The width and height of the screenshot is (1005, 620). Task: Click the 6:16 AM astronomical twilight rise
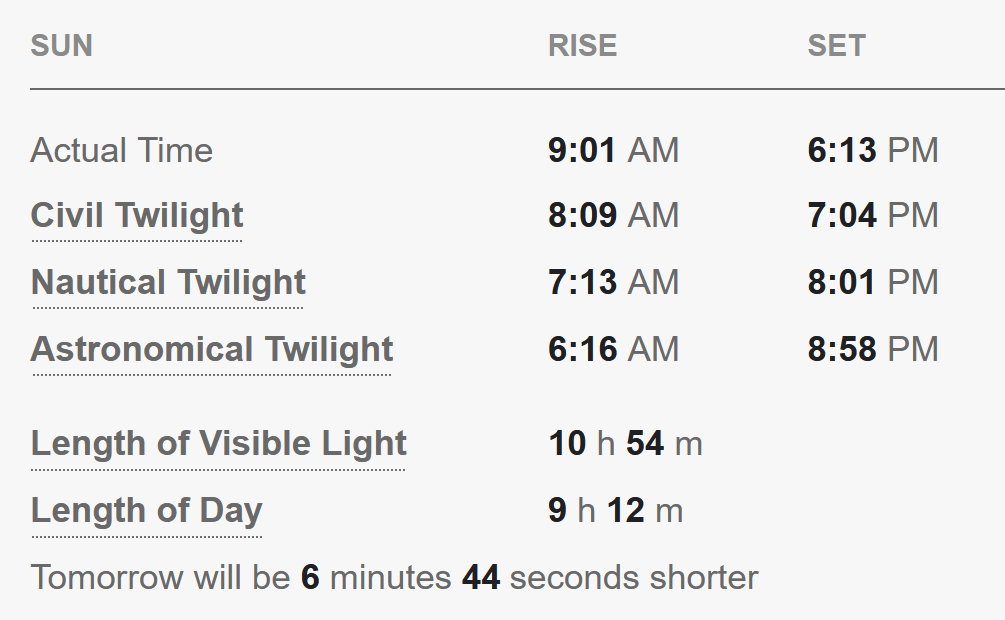point(613,349)
